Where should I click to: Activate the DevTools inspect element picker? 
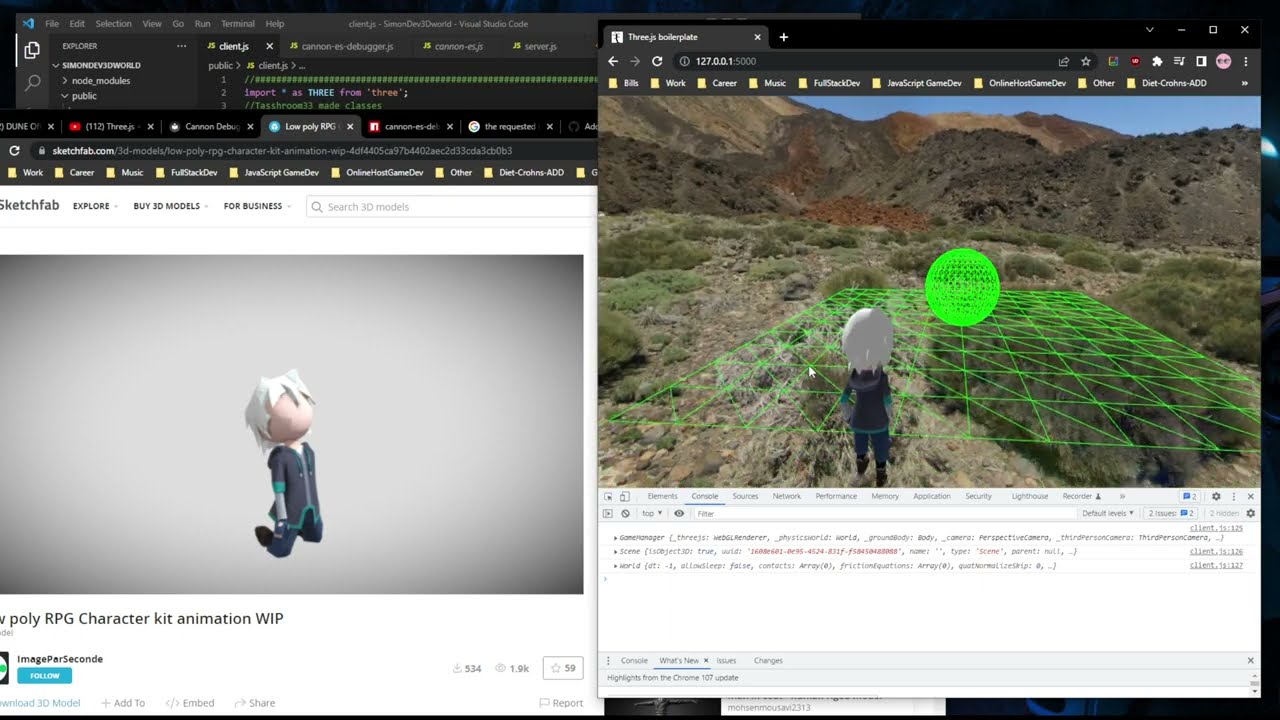[608, 496]
